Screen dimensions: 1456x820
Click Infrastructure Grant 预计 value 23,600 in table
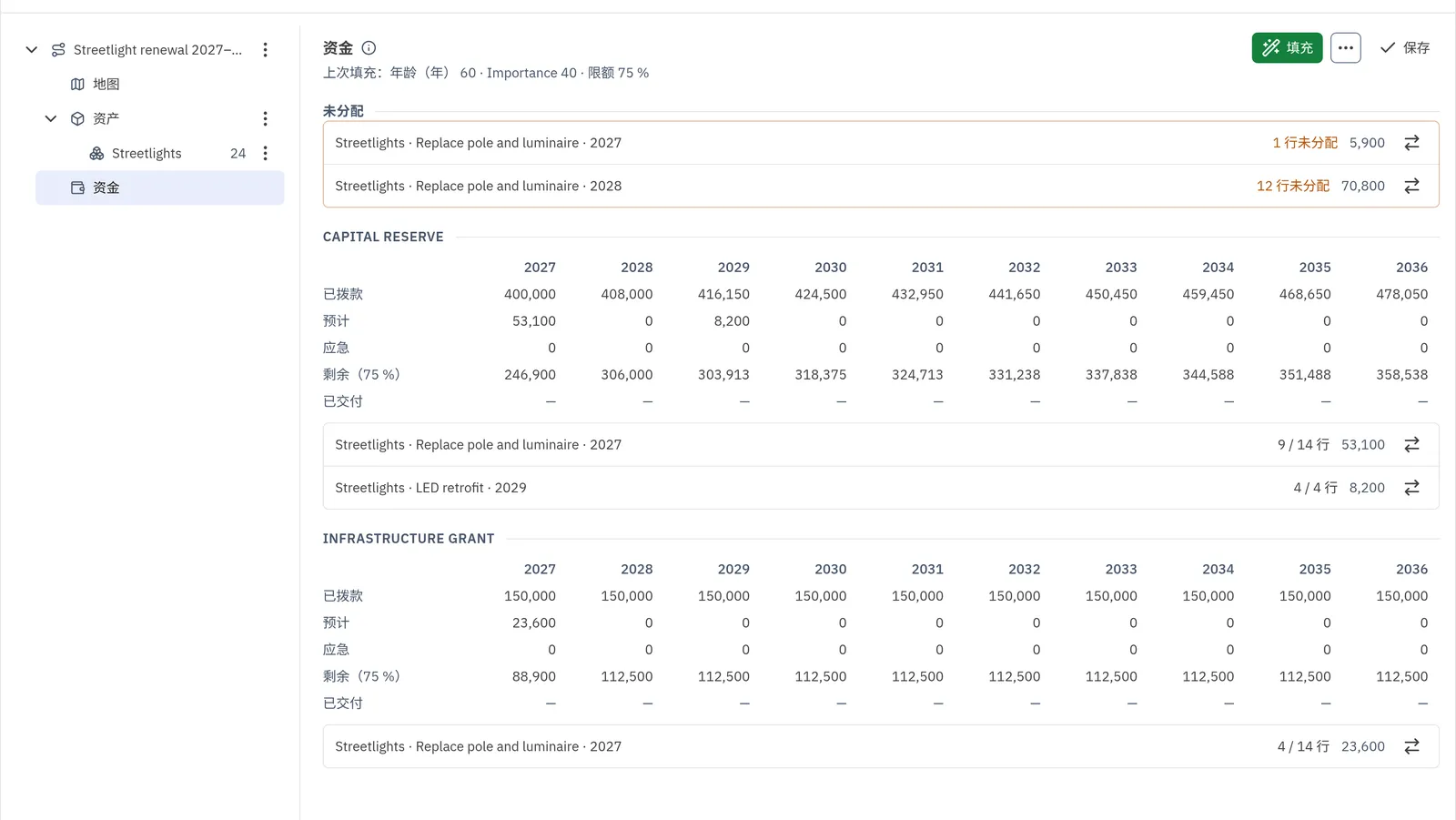tap(533, 623)
